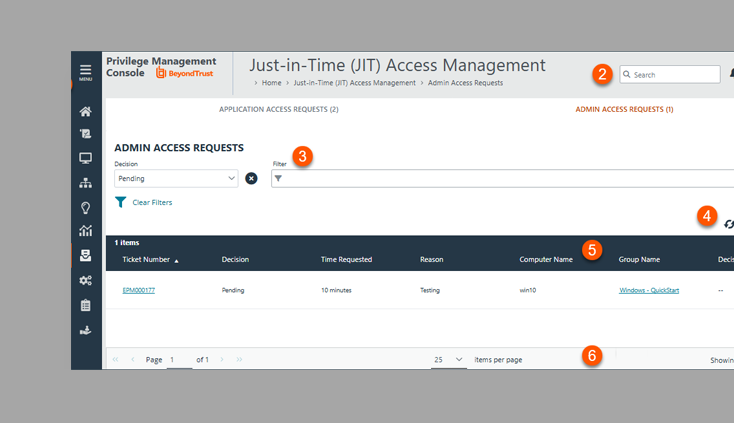734x423 pixels.
Task: Click the Pending cell in ticket row
Action: coord(233,290)
